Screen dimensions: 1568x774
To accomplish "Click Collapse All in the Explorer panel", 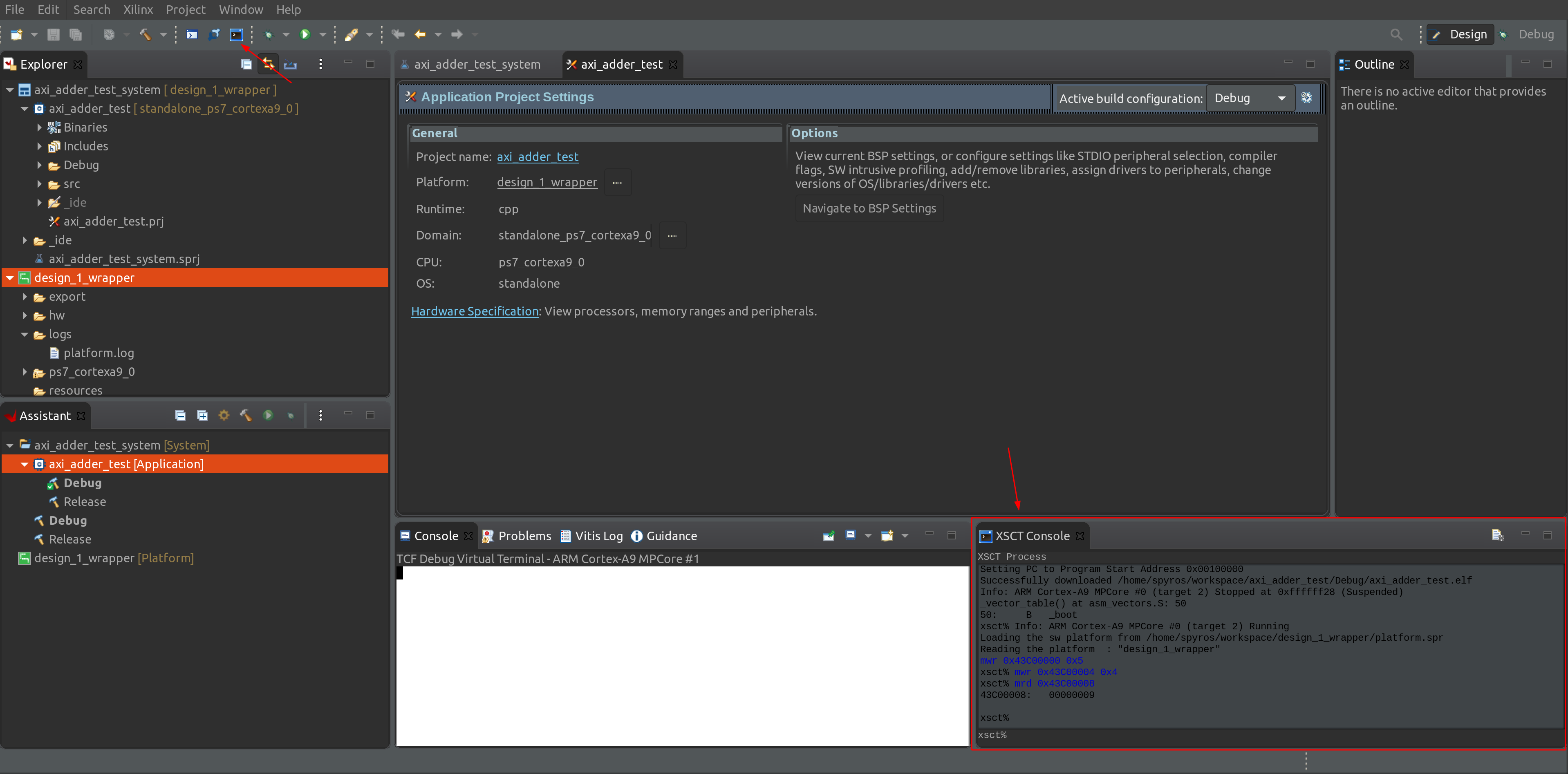I will 246,64.
